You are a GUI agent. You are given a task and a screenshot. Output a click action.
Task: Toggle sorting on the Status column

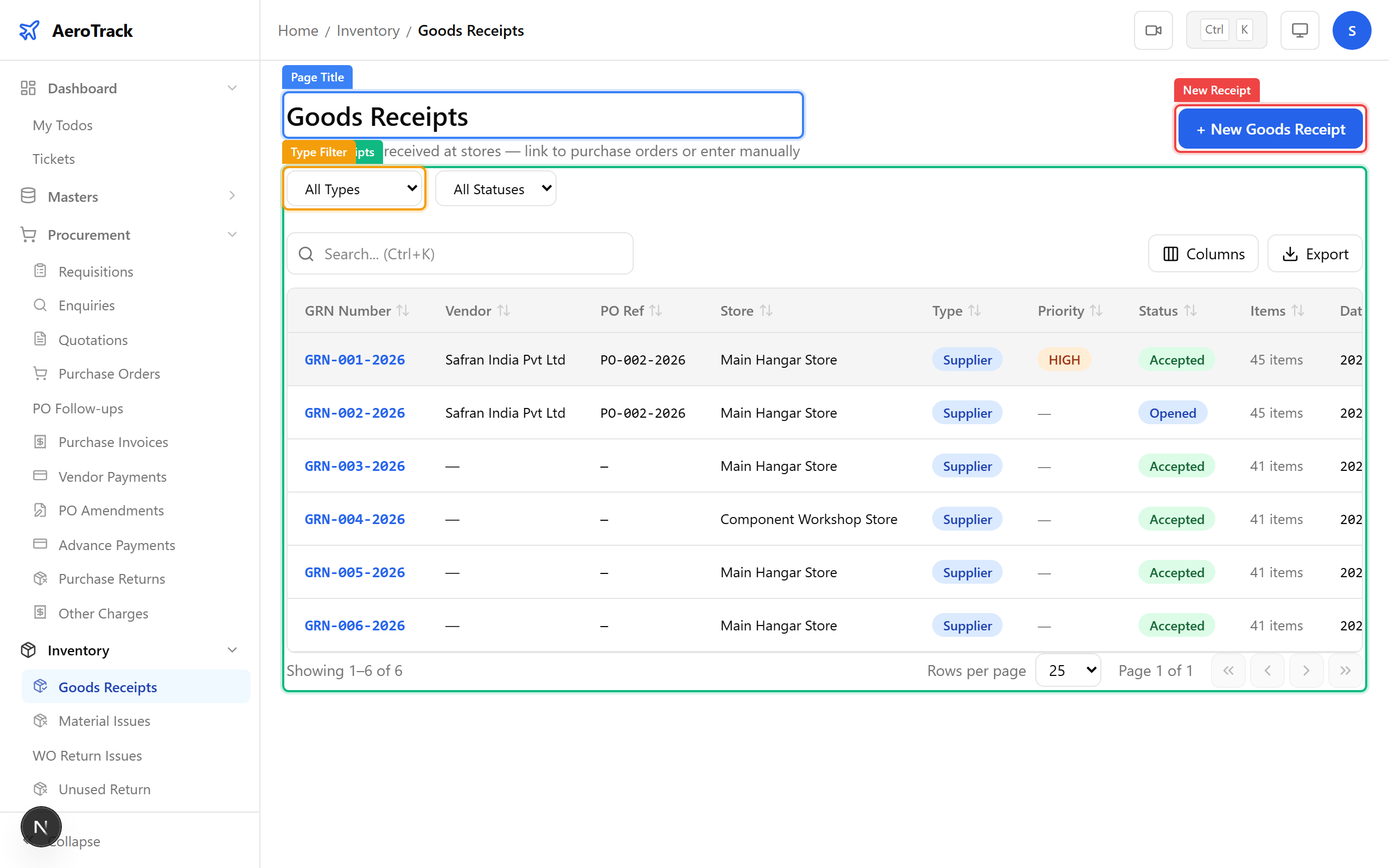1190,310
